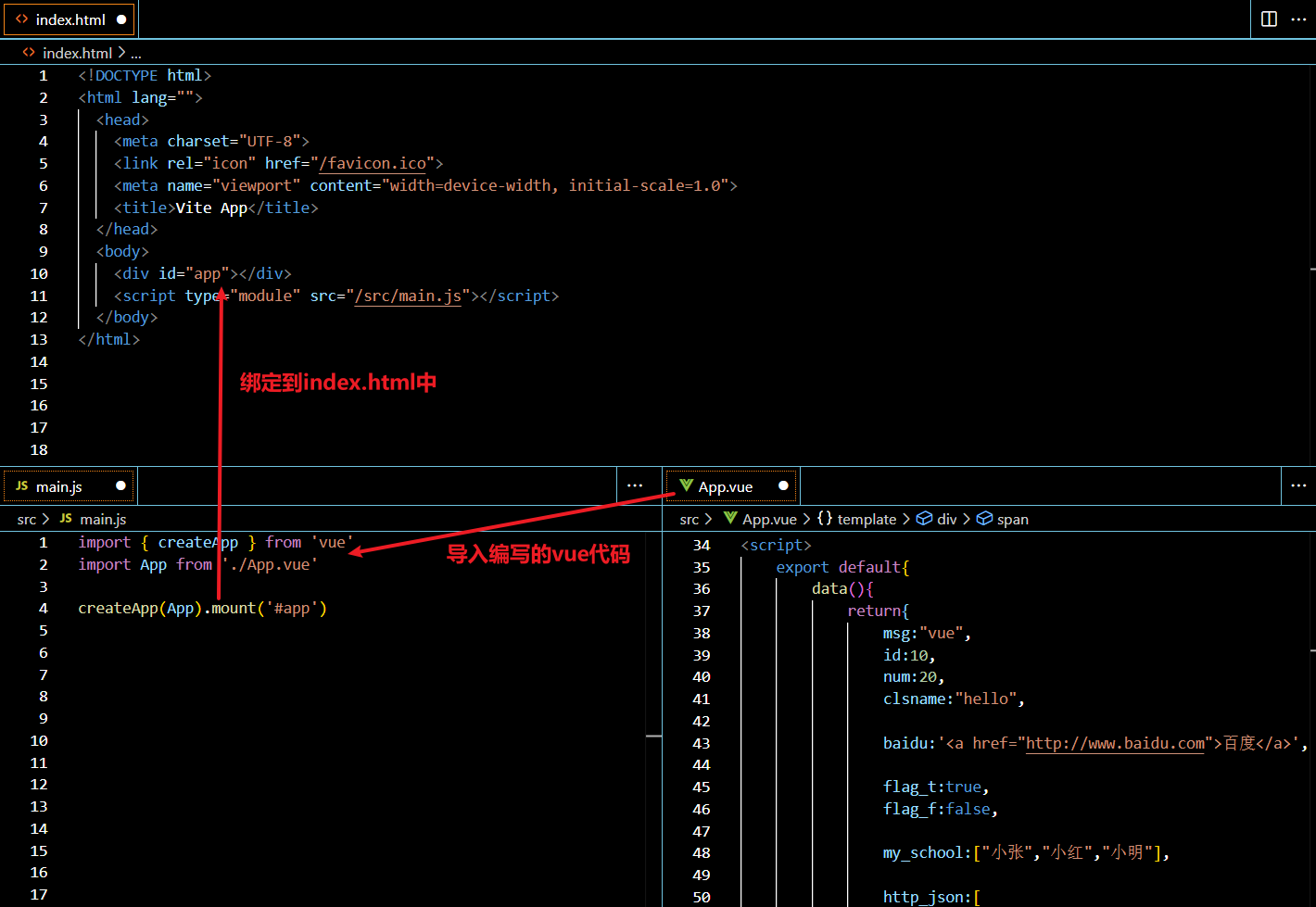Click the curly braces icon before template
Image resolution: width=1316 pixels, height=907 pixels.
tap(825, 519)
